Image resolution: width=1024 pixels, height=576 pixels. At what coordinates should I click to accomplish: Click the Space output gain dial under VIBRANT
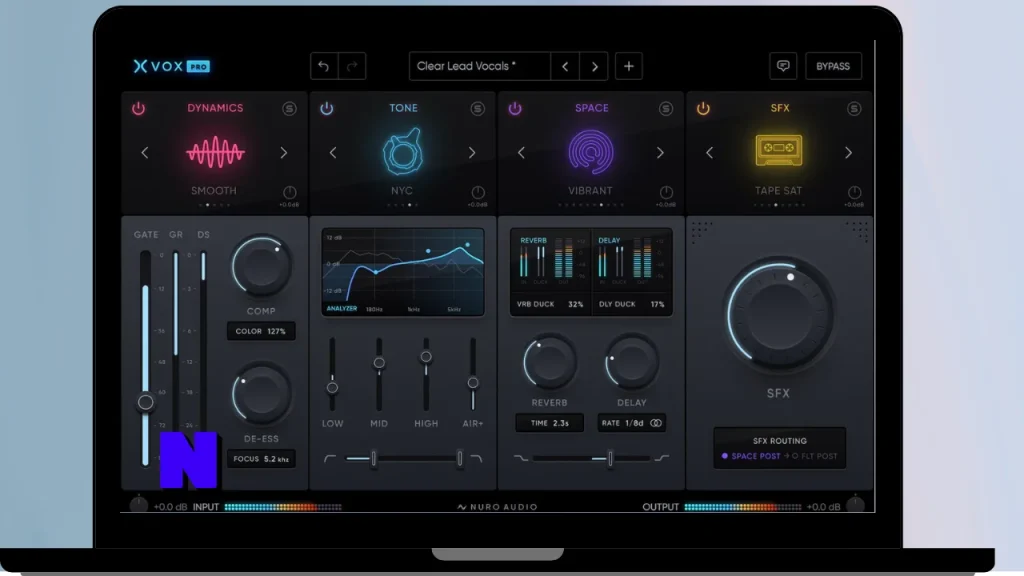666,192
